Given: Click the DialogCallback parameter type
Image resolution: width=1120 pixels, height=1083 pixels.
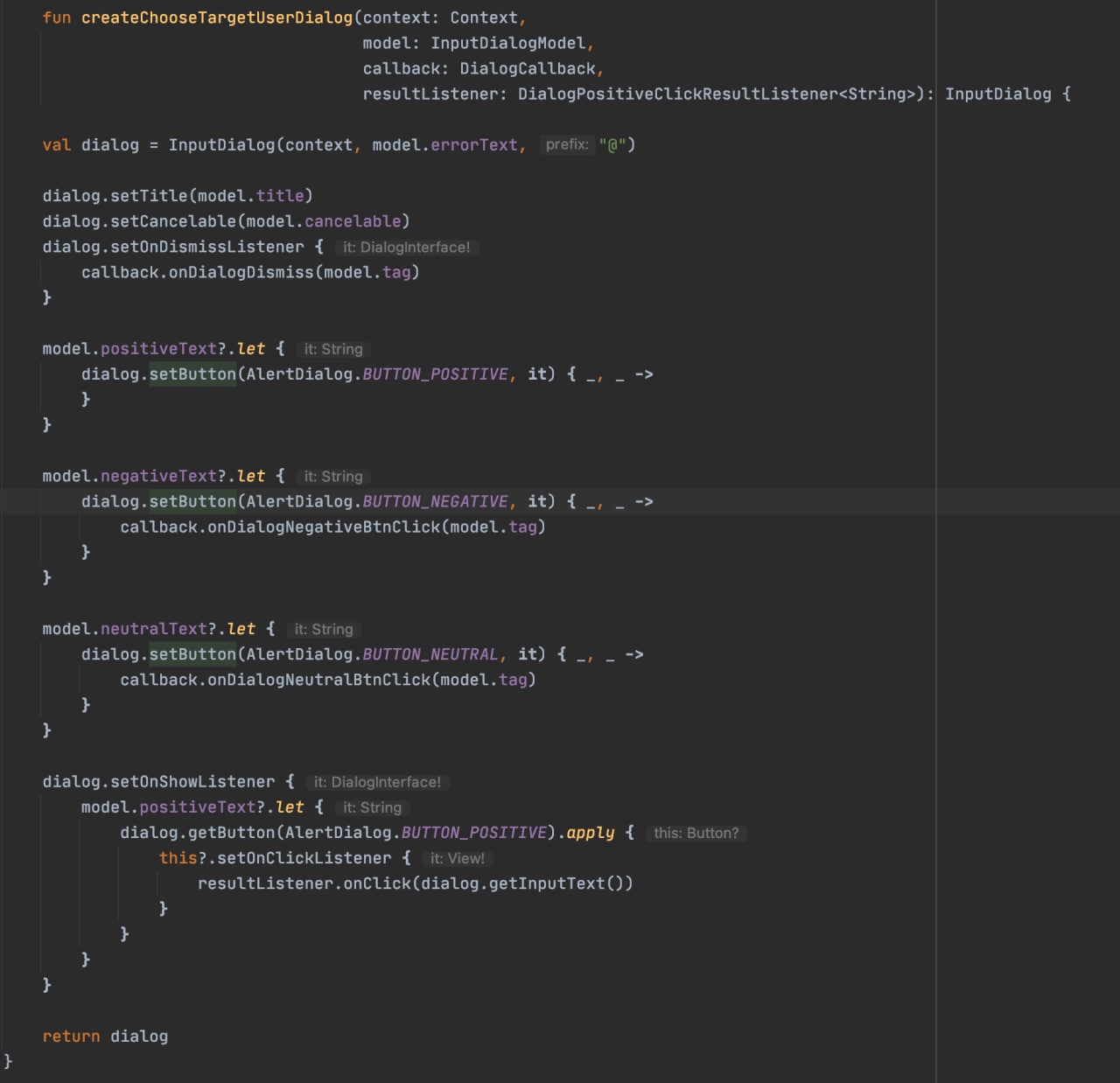Looking at the screenshot, I should pos(528,68).
